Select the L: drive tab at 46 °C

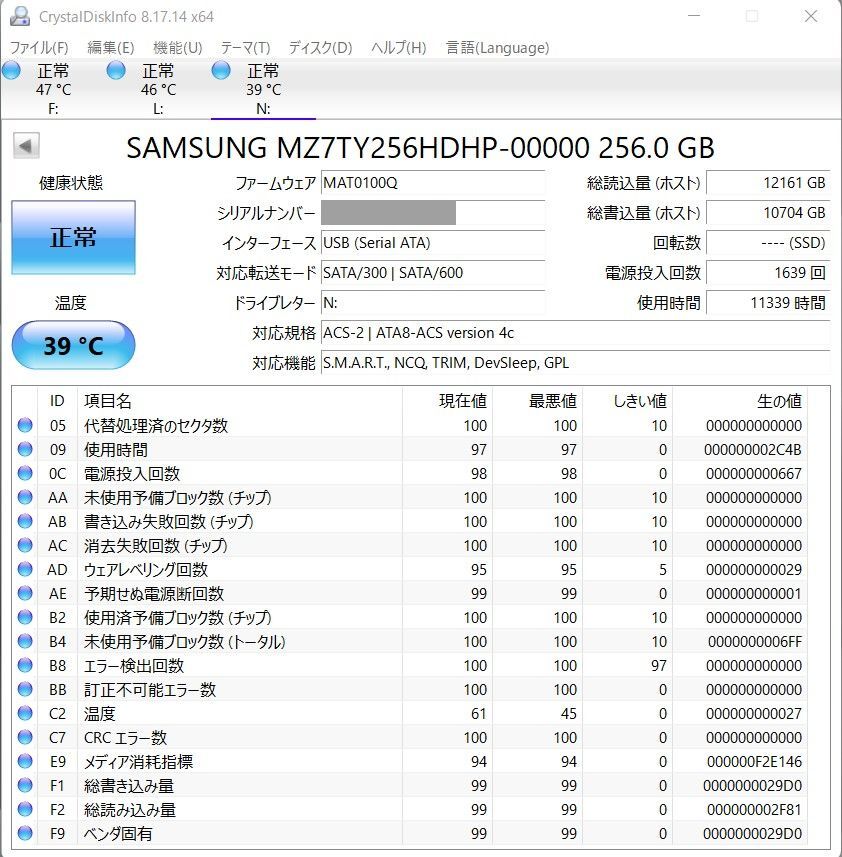point(158,89)
